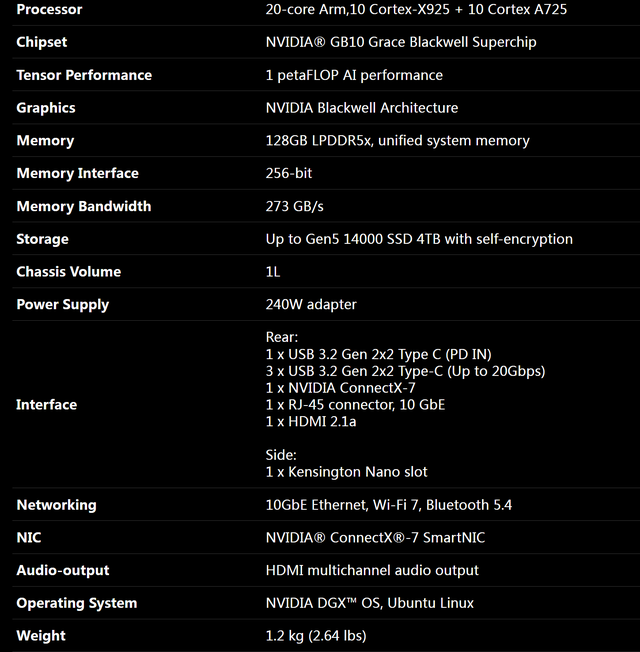Image resolution: width=640 pixels, height=652 pixels.
Task: Click the Tensor Performance label
Action: (84, 75)
